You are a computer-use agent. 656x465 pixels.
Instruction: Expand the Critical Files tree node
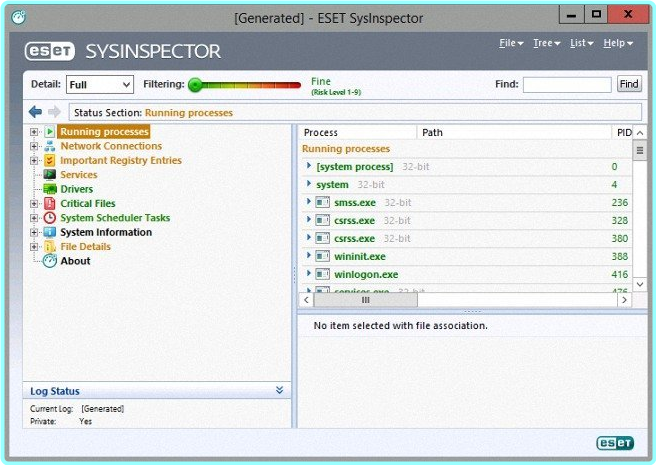point(34,204)
